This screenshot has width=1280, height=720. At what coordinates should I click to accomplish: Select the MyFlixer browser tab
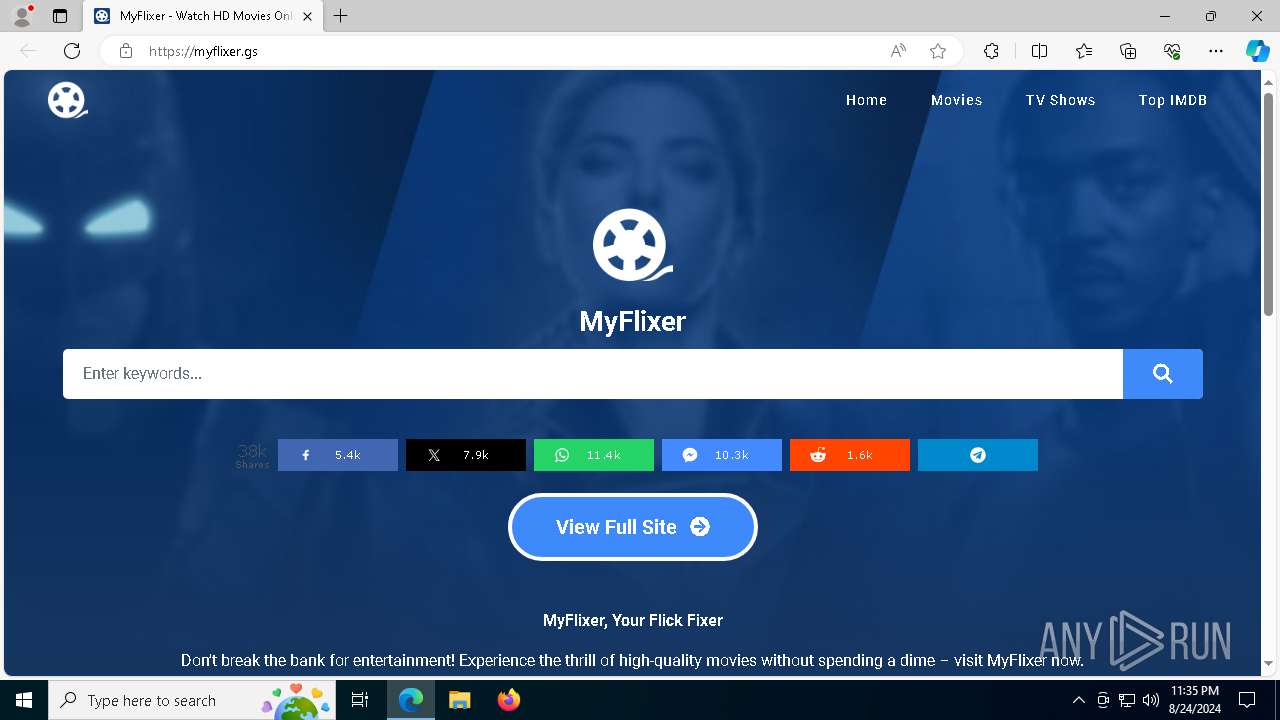pyautogui.click(x=203, y=16)
